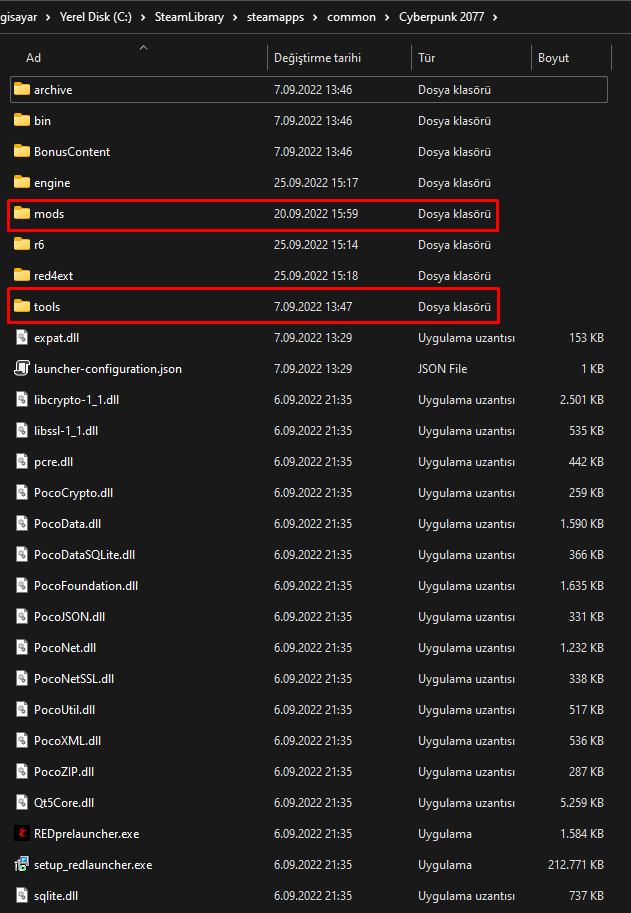Click the mods folder icon
This screenshot has height=913, width=631.
click(22, 213)
